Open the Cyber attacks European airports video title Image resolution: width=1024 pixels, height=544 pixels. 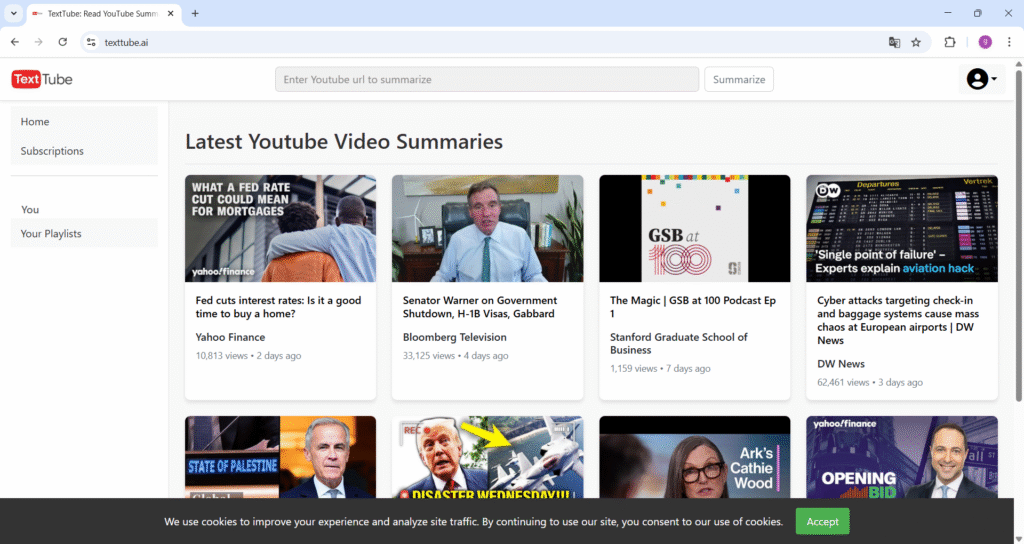click(x=895, y=320)
